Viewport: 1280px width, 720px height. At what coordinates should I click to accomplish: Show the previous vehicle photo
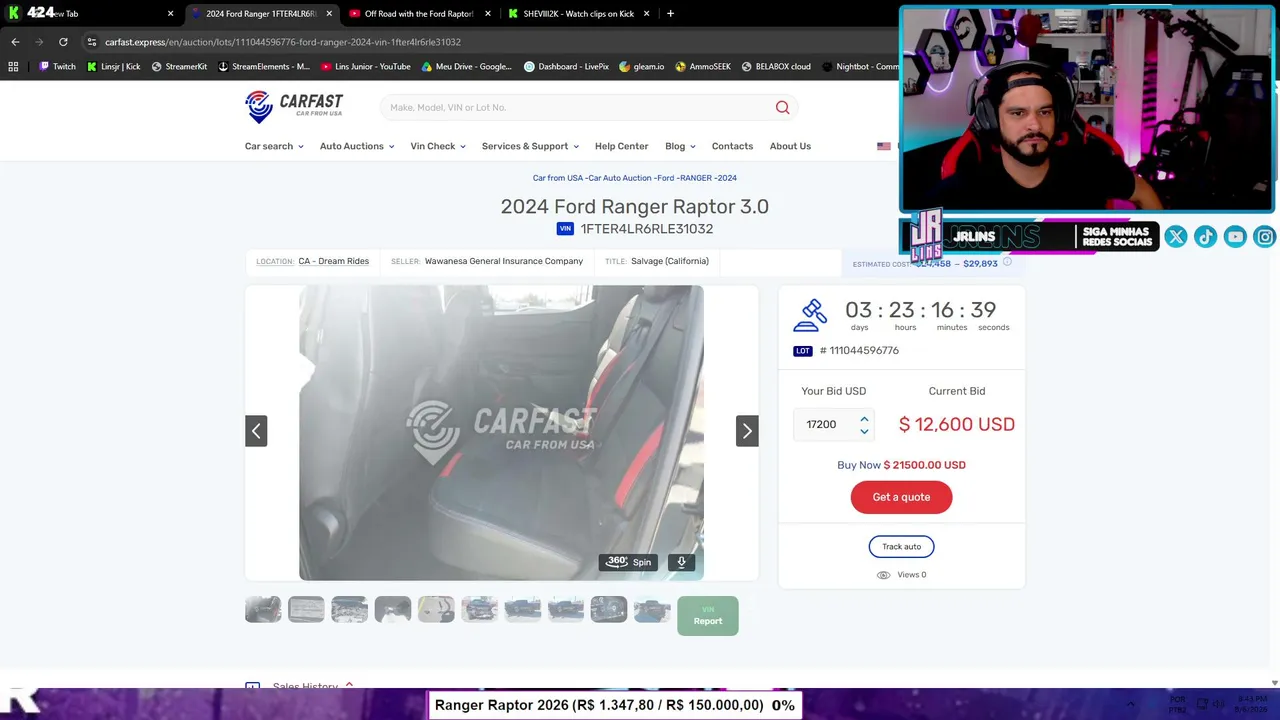pyautogui.click(x=256, y=431)
